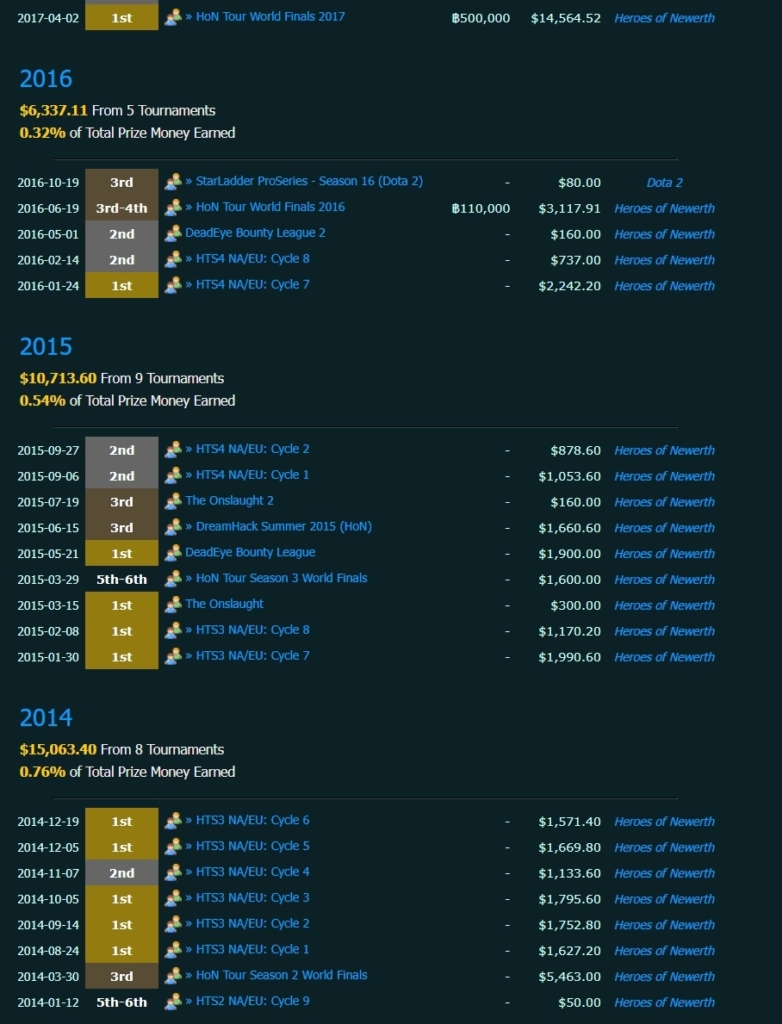Click team icon beside DreamHack Summer 2015 (HoN)
782x1024 pixels.
click(172, 527)
